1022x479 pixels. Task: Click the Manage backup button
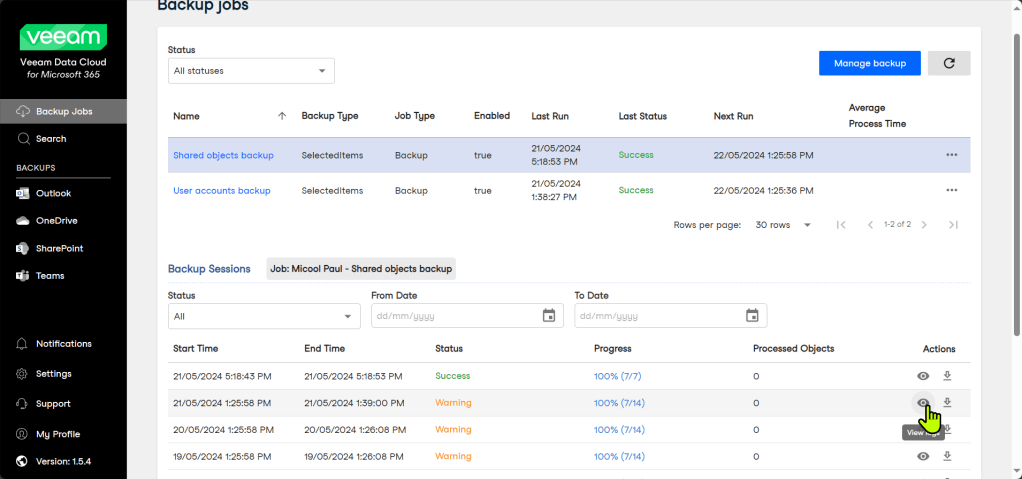(x=869, y=63)
